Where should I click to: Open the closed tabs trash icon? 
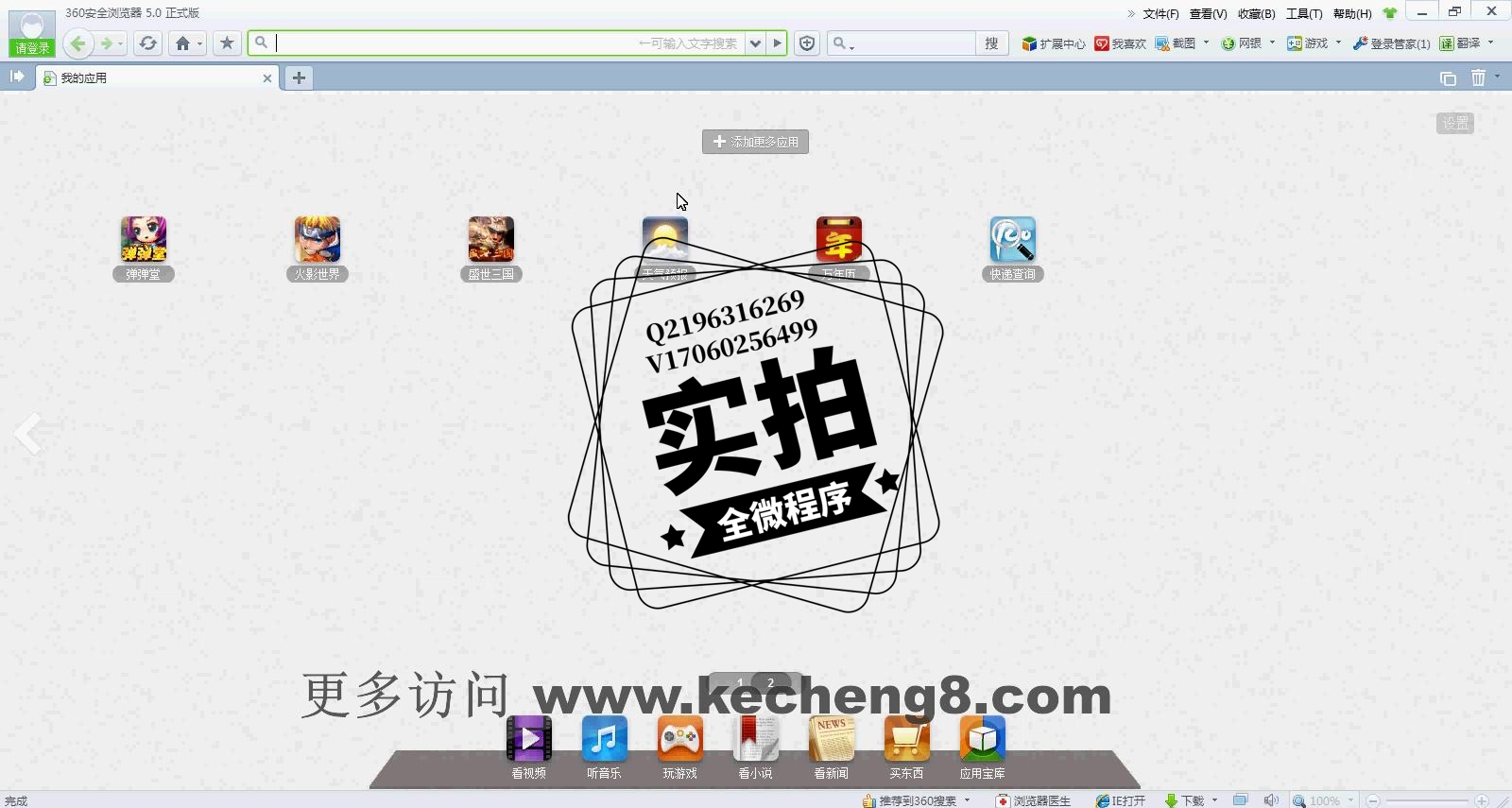pyautogui.click(x=1479, y=77)
